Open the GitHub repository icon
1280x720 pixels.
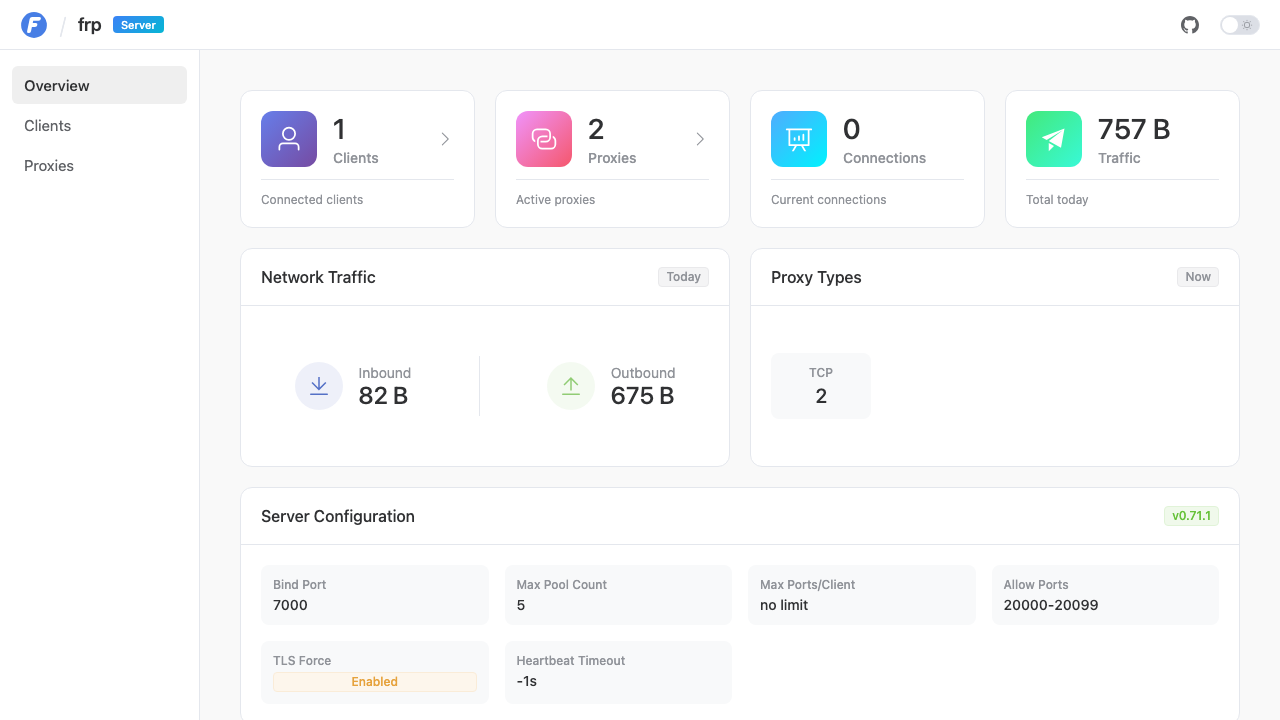pyautogui.click(x=1190, y=25)
